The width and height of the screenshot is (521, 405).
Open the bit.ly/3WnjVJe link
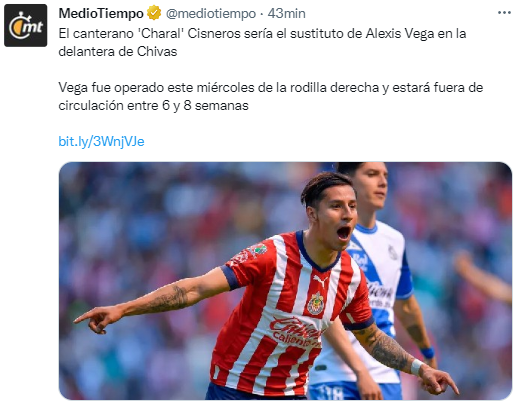[101, 141]
